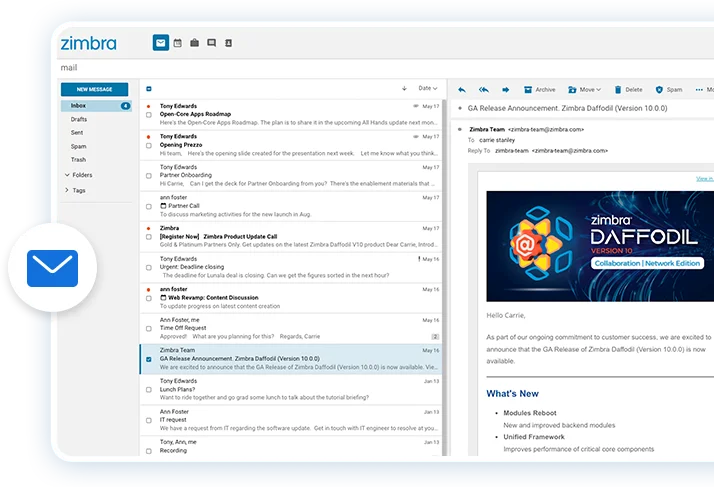Click the Reply arrow icon
The image size is (714, 487).
pos(462,90)
